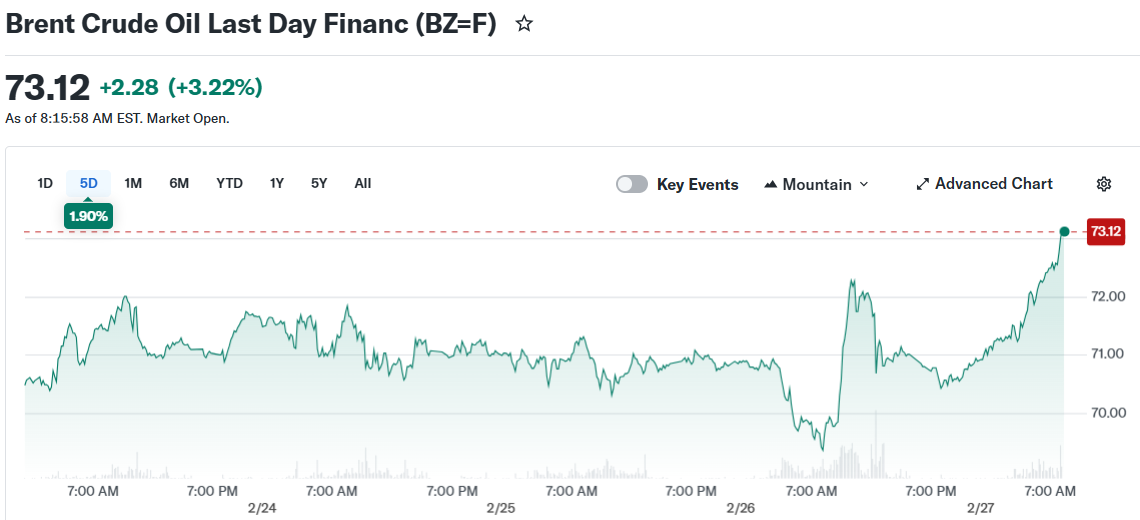Viewport: 1140px width, 520px height.
Task: Click the Key Events label
Action: [x=697, y=185]
